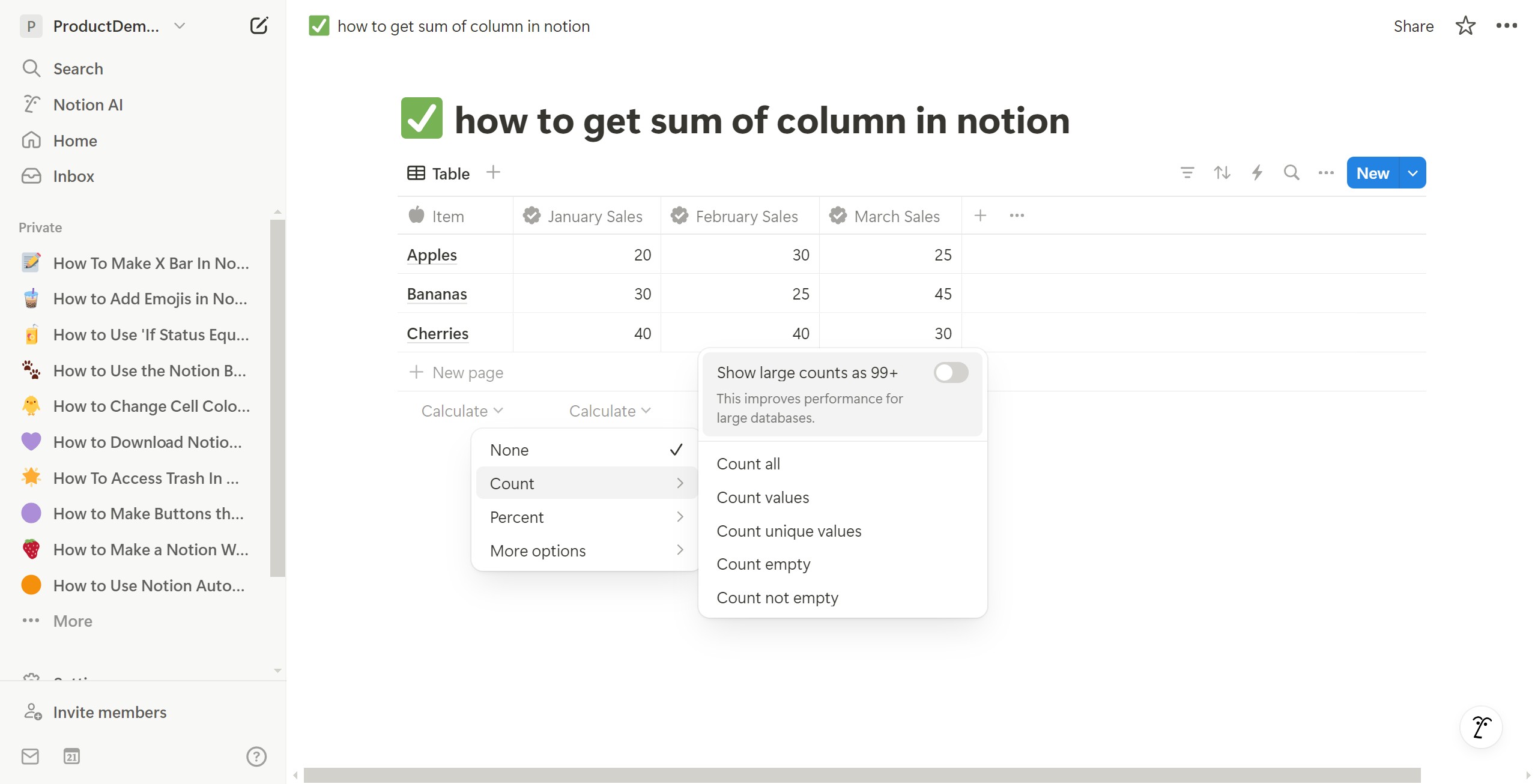The image size is (1538, 784).
Task: Open the Cherries page
Action: 437,333
